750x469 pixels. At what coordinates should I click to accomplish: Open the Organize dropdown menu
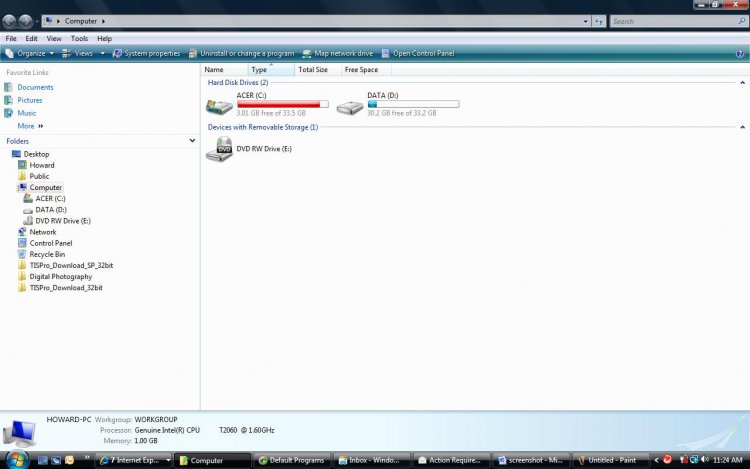tap(30, 53)
